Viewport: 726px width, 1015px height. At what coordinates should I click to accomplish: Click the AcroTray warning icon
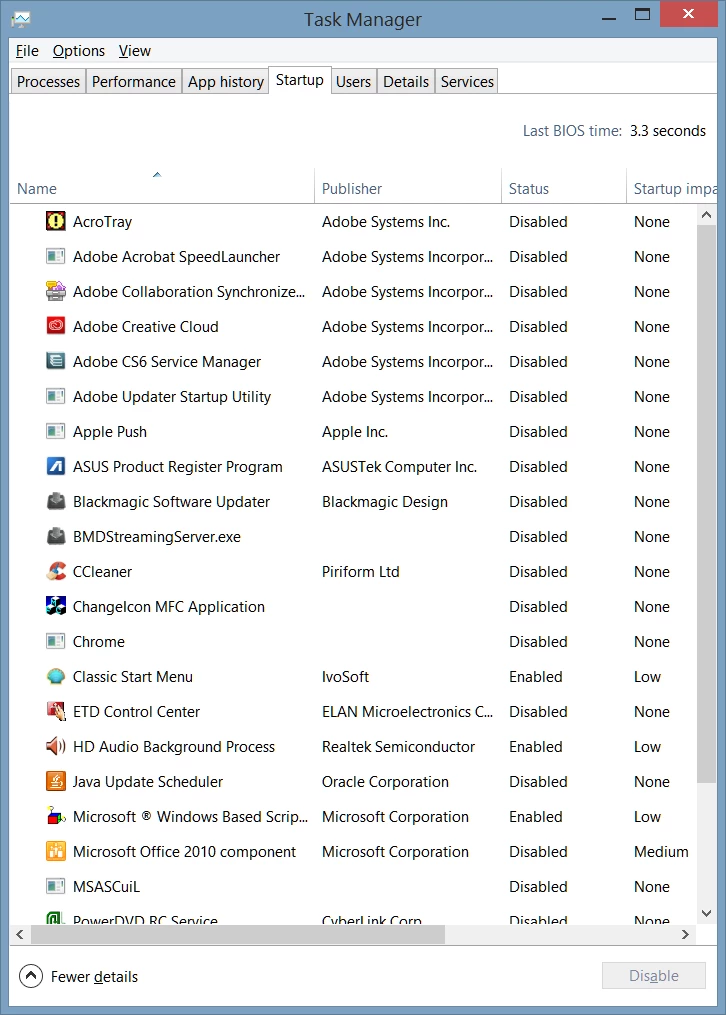pos(56,221)
